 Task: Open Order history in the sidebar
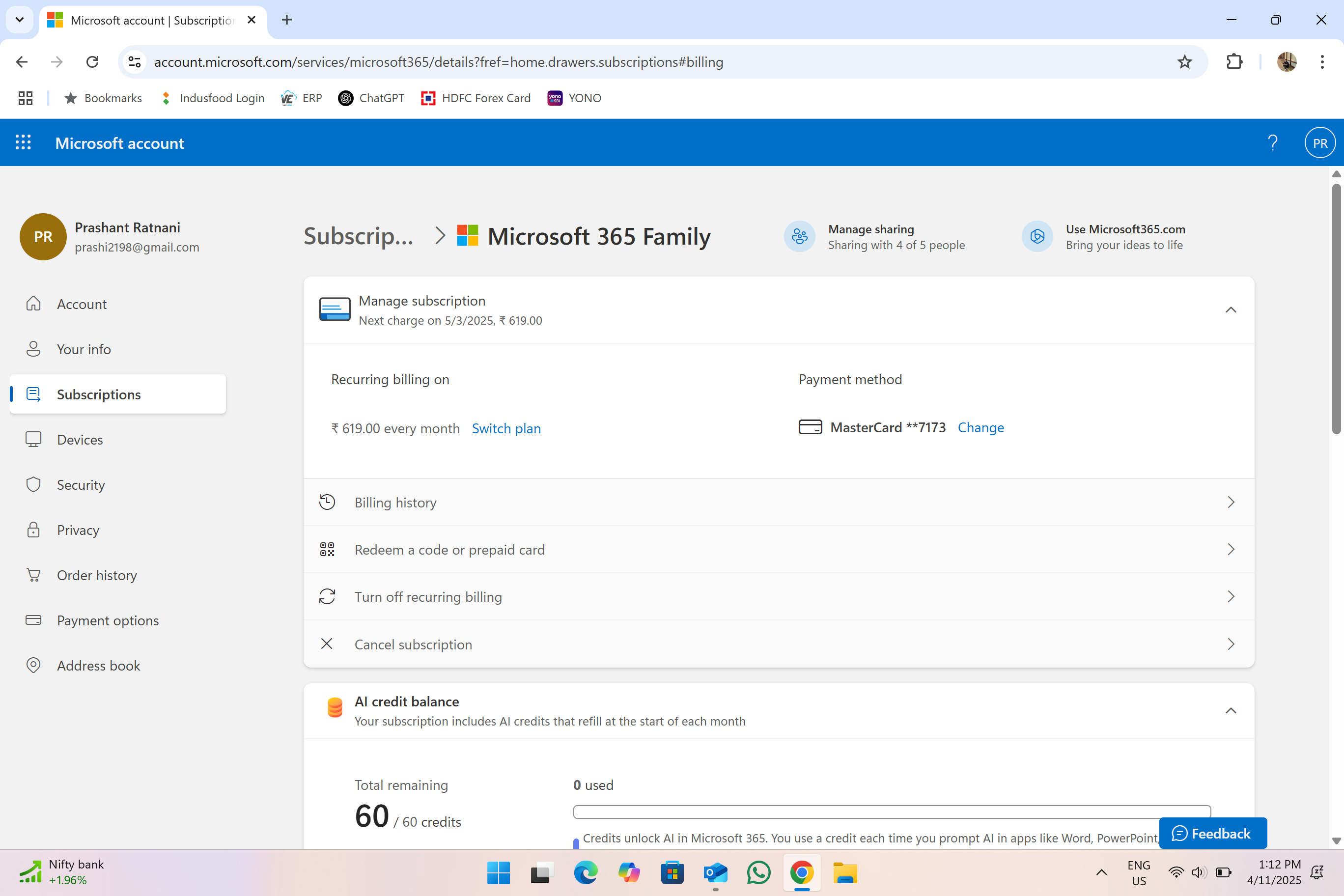click(118, 575)
